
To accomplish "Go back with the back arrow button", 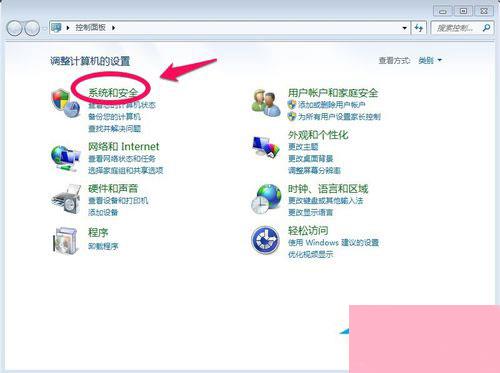I will point(15,28).
